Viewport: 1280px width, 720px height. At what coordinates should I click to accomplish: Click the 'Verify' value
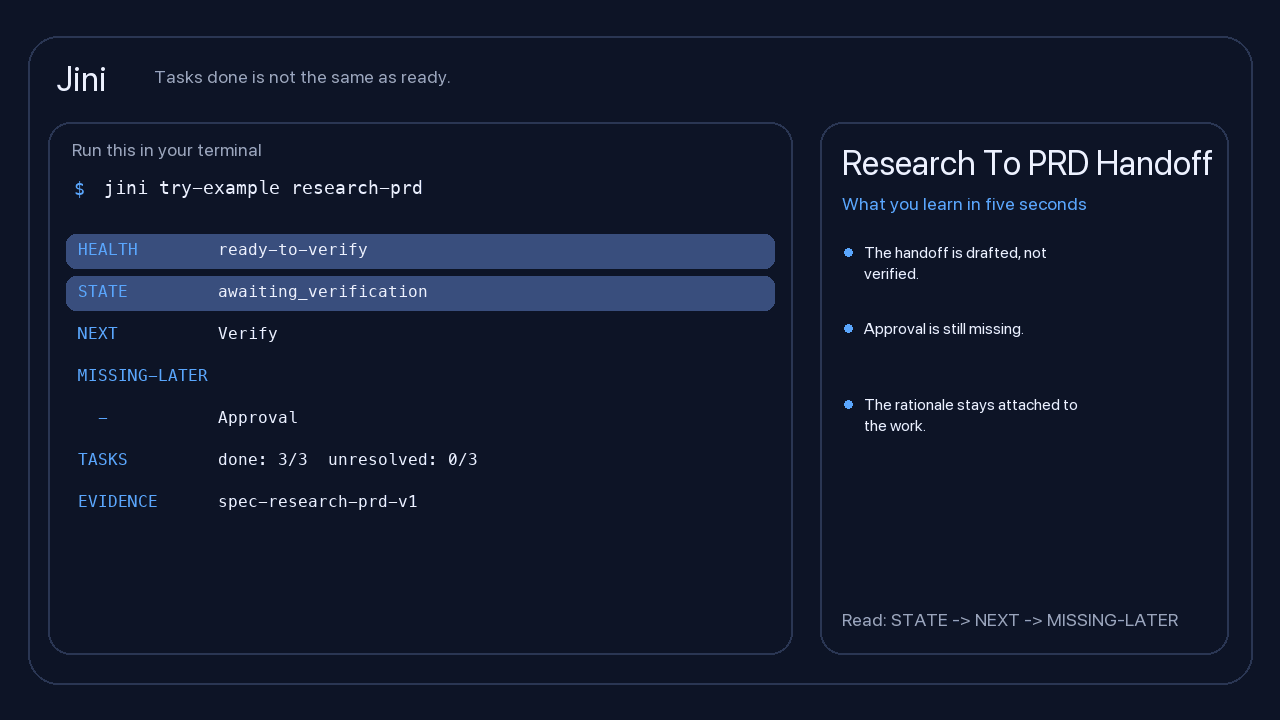(x=248, y=334)
